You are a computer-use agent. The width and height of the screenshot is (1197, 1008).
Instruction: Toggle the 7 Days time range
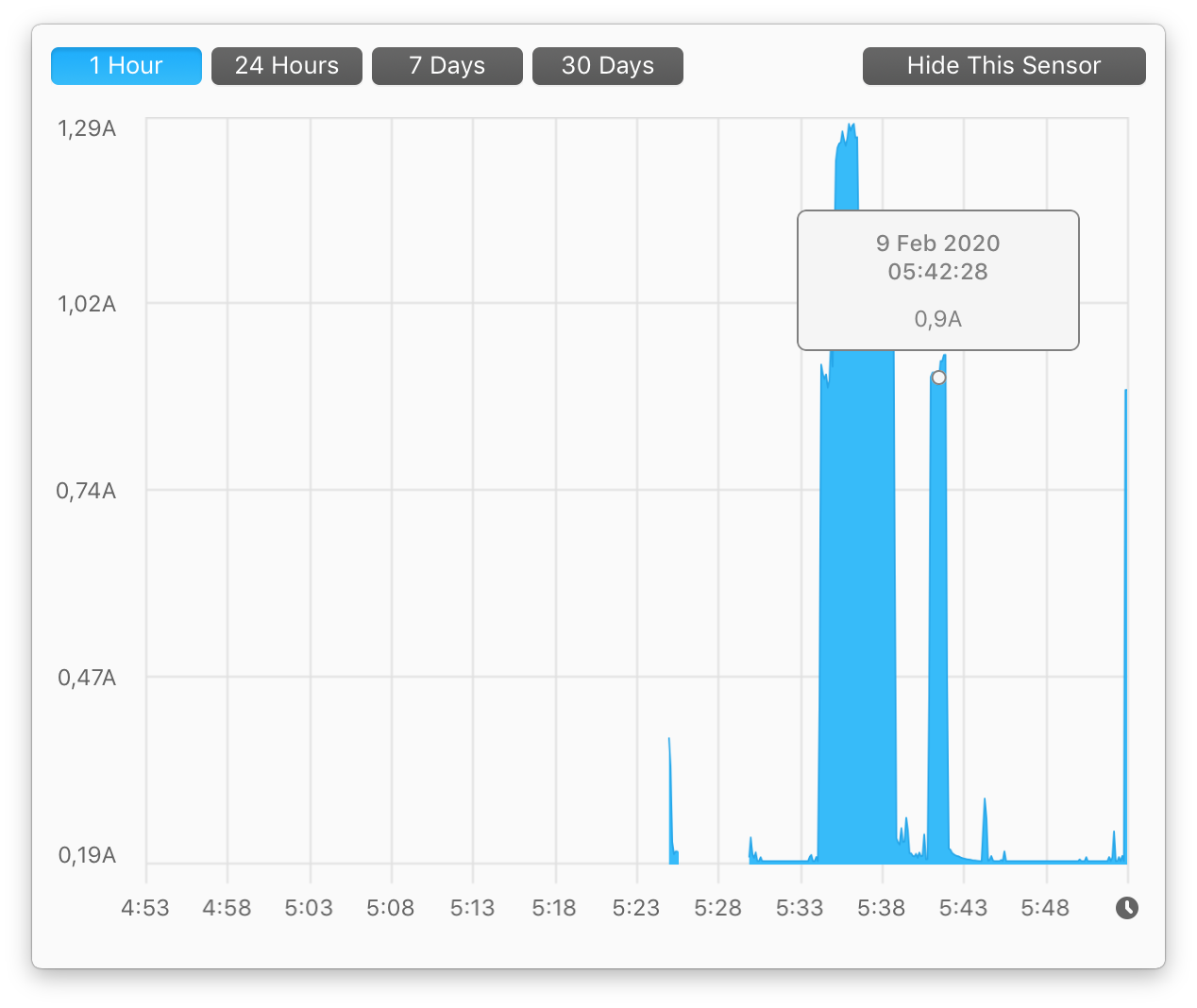(447, 65)
